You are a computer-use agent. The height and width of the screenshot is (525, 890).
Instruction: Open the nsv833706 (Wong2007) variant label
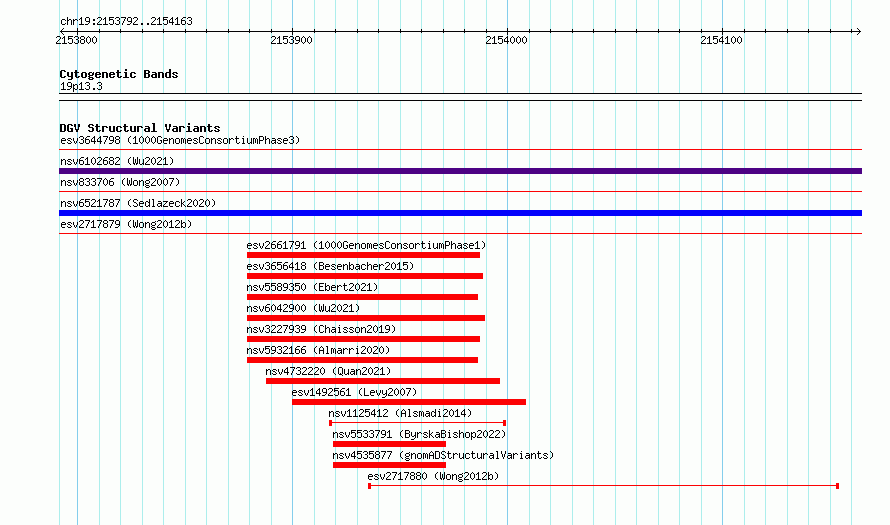pos(120,182)
